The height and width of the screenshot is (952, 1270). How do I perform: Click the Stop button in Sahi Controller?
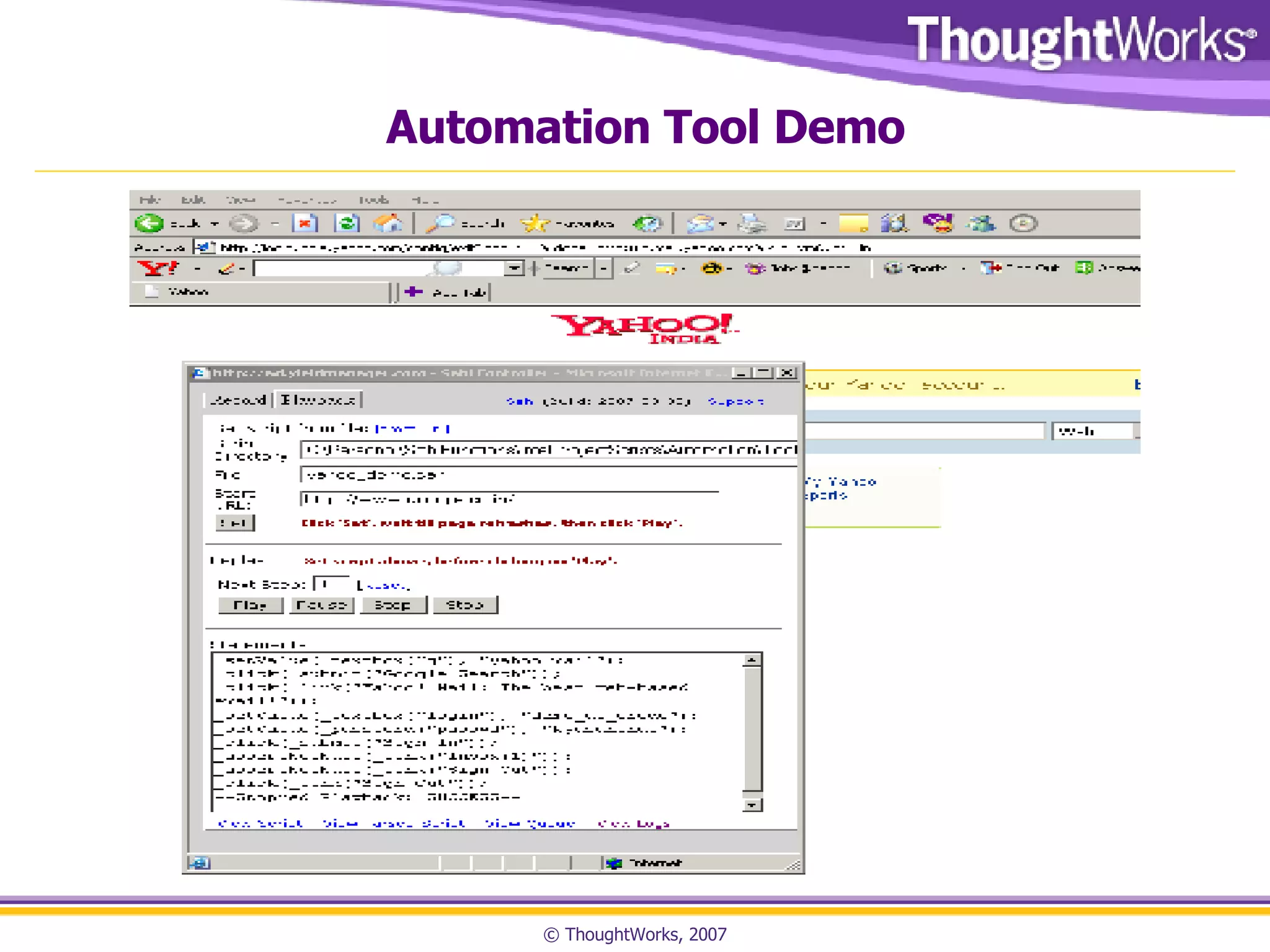[x=465, y=605]
